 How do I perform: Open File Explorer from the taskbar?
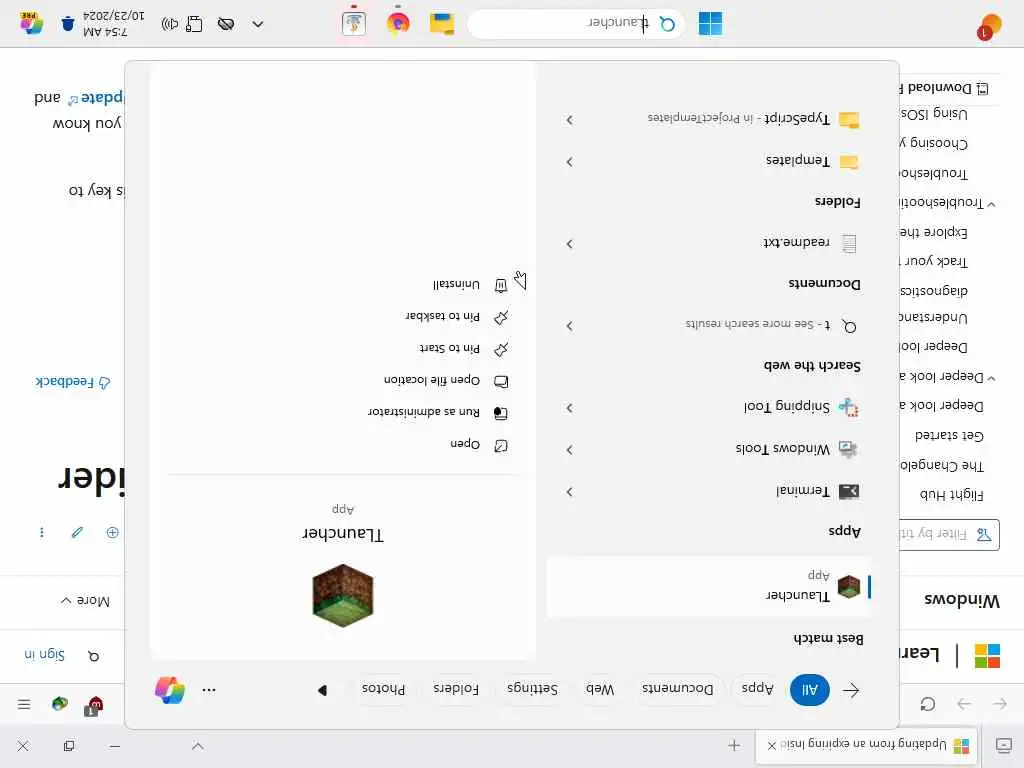(x=442, y=24)
